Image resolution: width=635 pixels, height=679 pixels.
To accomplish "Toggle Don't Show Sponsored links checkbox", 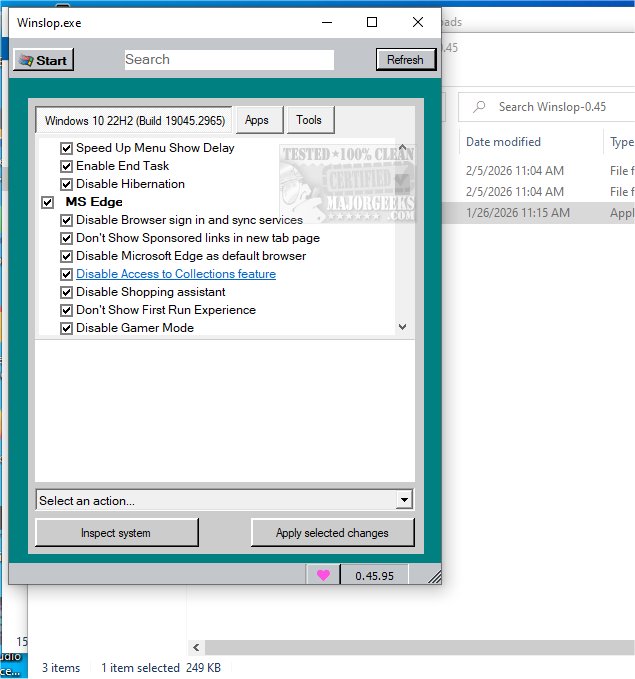I will pyautogui.click(x=66, y=238).
